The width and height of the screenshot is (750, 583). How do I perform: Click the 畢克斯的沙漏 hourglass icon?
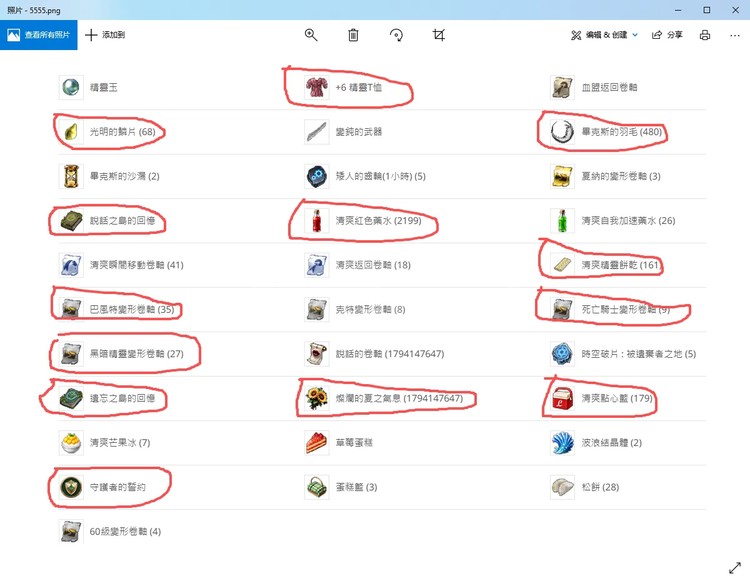71,176
